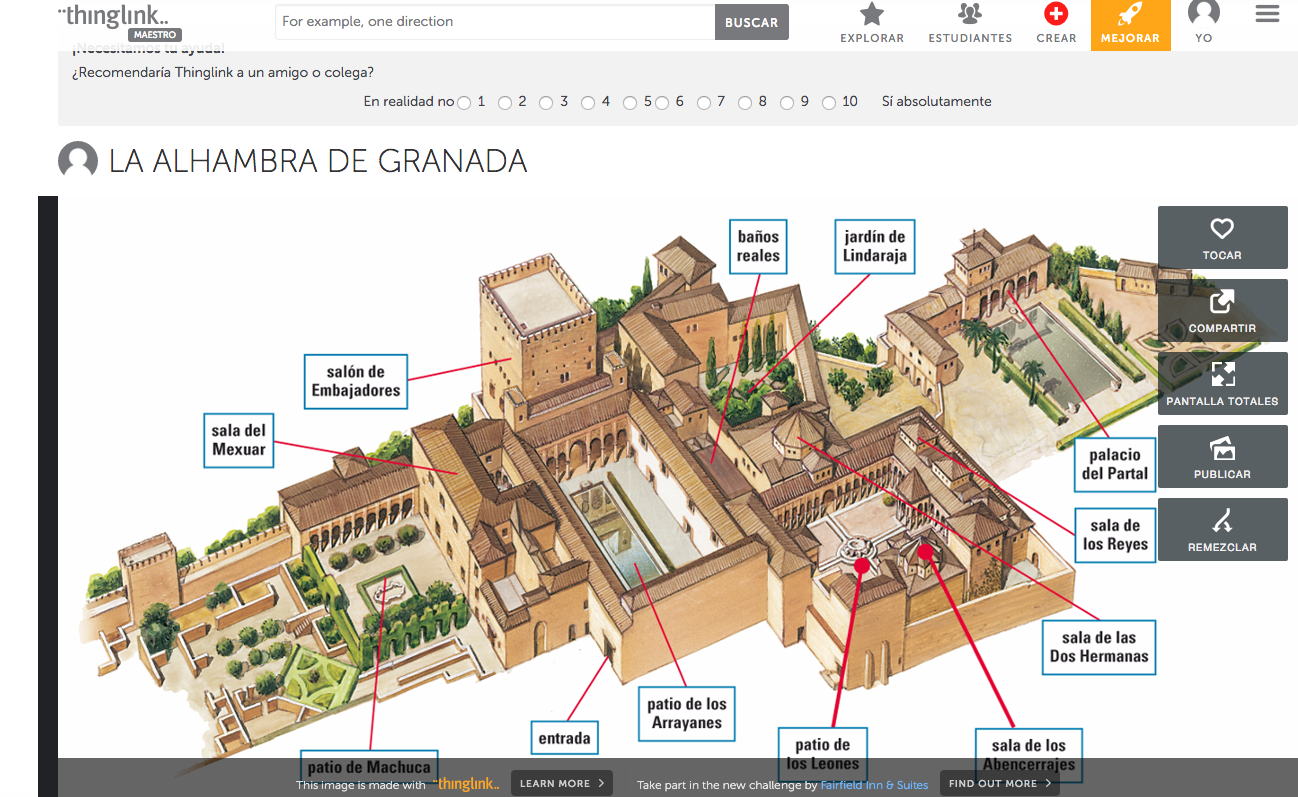
Task: Click the FIND OUT MORE button
Action: [x=1000, y=783]
